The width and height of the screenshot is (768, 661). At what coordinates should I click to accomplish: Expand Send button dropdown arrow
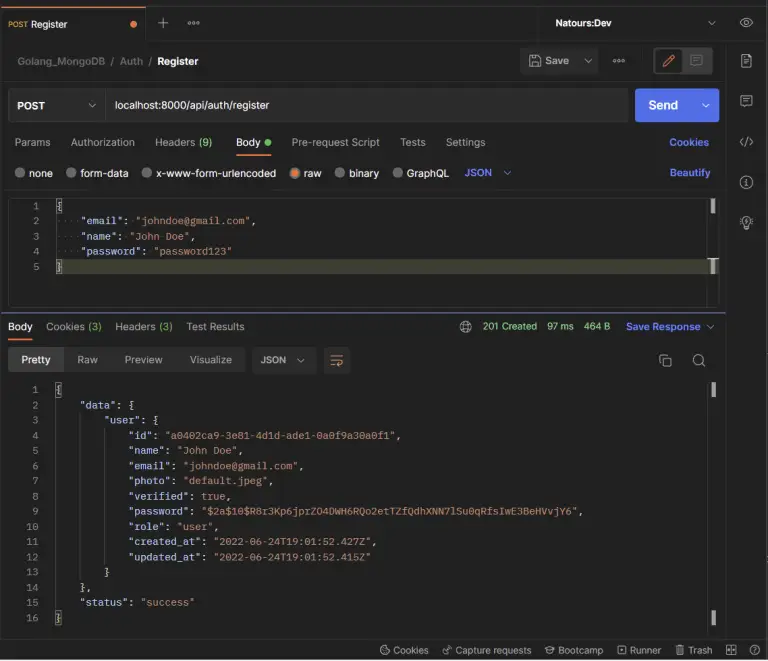(706, 105)
